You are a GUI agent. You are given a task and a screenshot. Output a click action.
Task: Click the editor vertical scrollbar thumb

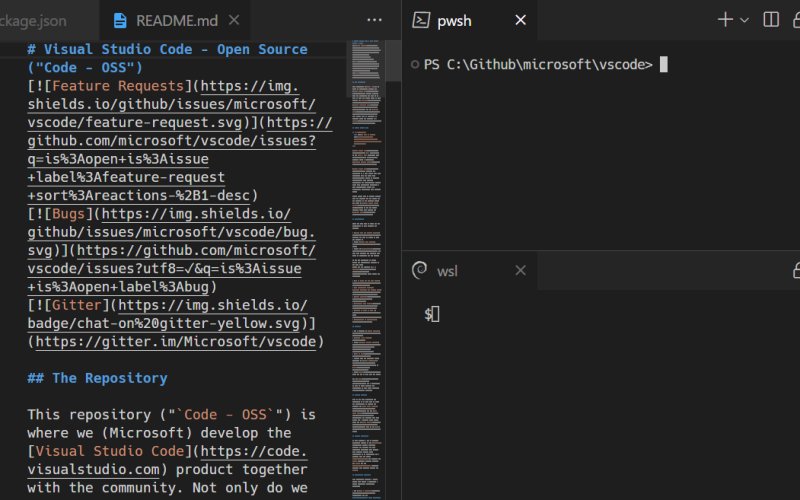click(x=393, y=61)
